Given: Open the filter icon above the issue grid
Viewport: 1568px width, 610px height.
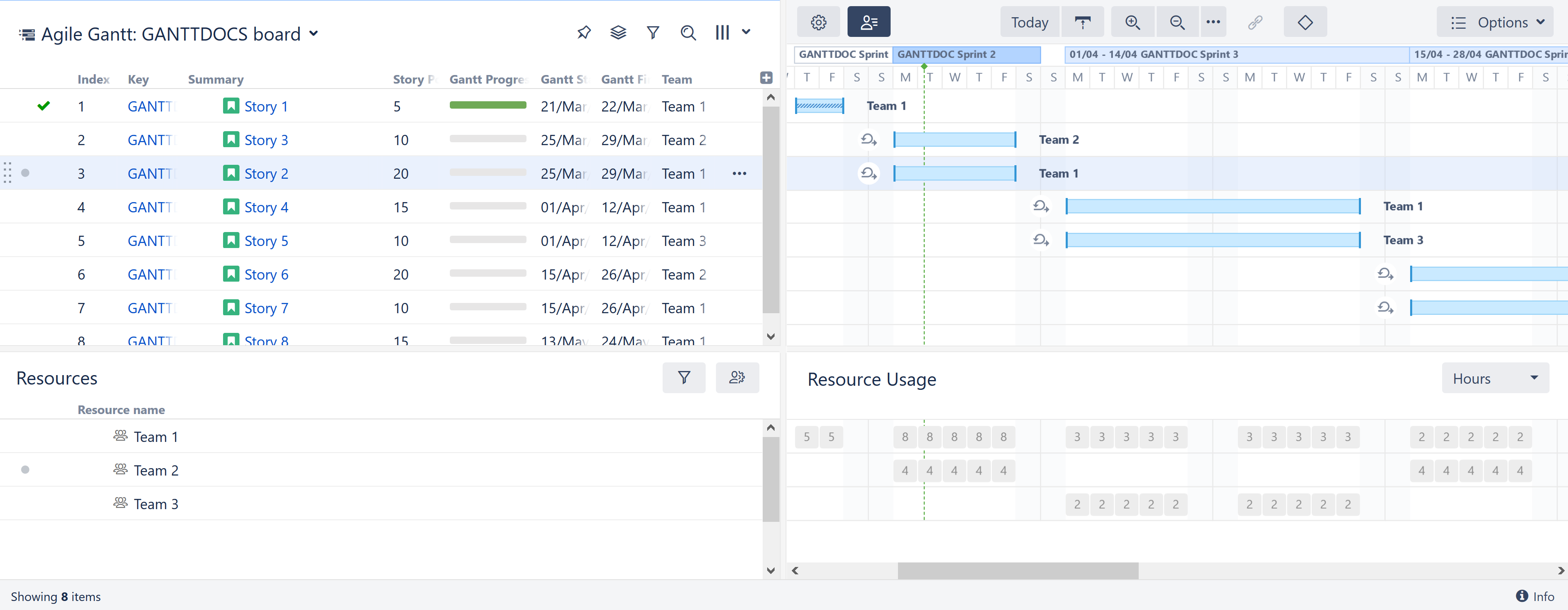Looking at the screenshot, I should click(x=652, y=32).
